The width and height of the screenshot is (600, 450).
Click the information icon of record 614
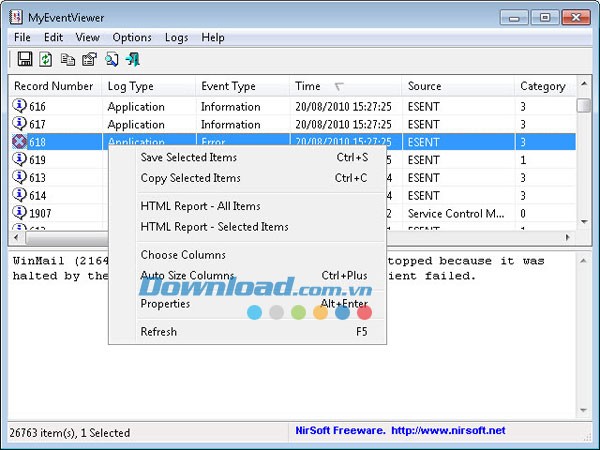[19, 195]
